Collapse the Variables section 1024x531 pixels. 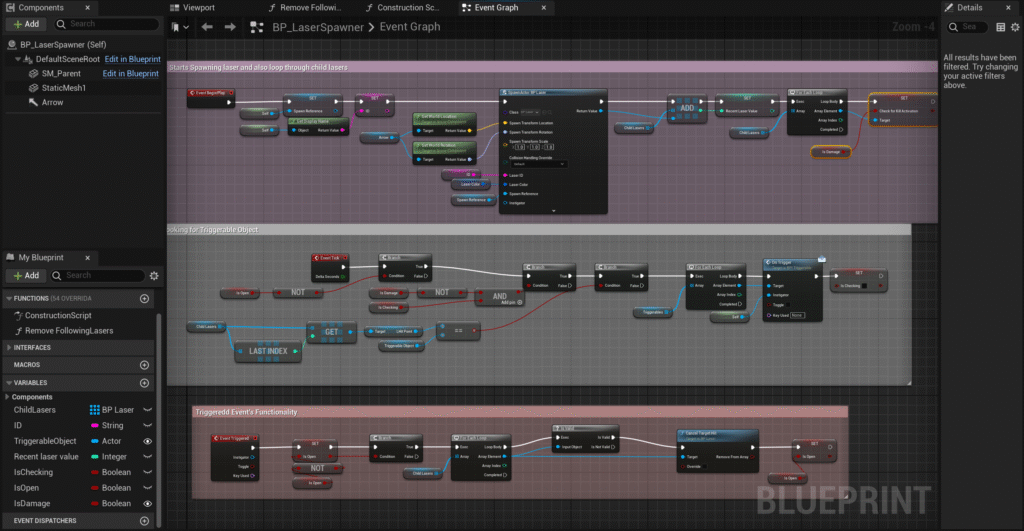8,383
